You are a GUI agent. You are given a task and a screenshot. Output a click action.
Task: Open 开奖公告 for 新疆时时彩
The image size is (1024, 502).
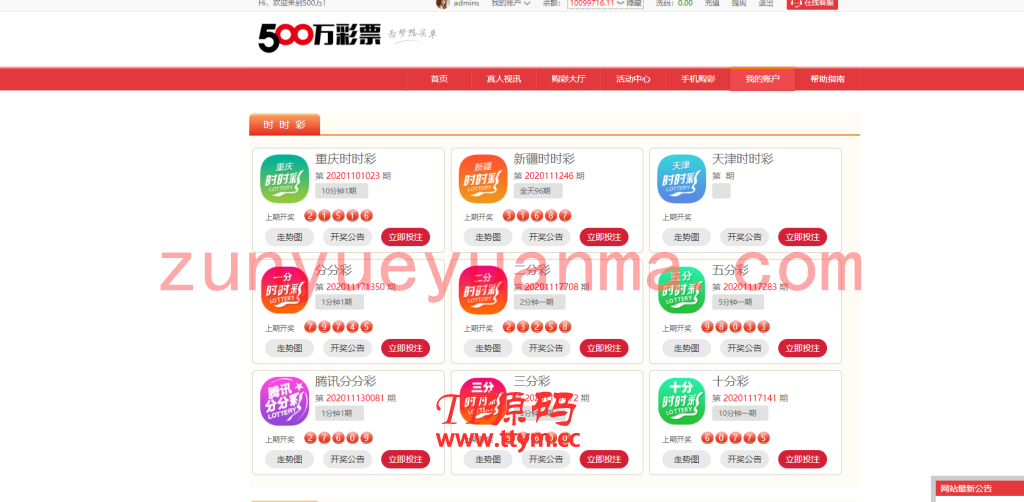click(x=546, y=237)
